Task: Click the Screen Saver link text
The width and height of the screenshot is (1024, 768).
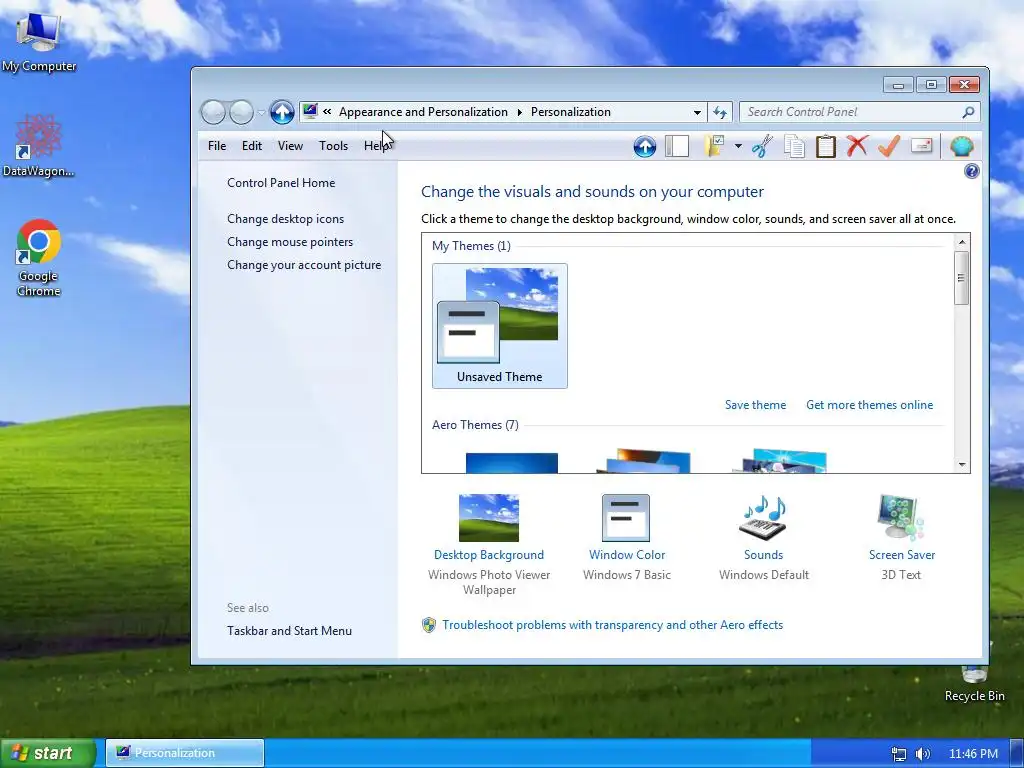Action: 902,555
